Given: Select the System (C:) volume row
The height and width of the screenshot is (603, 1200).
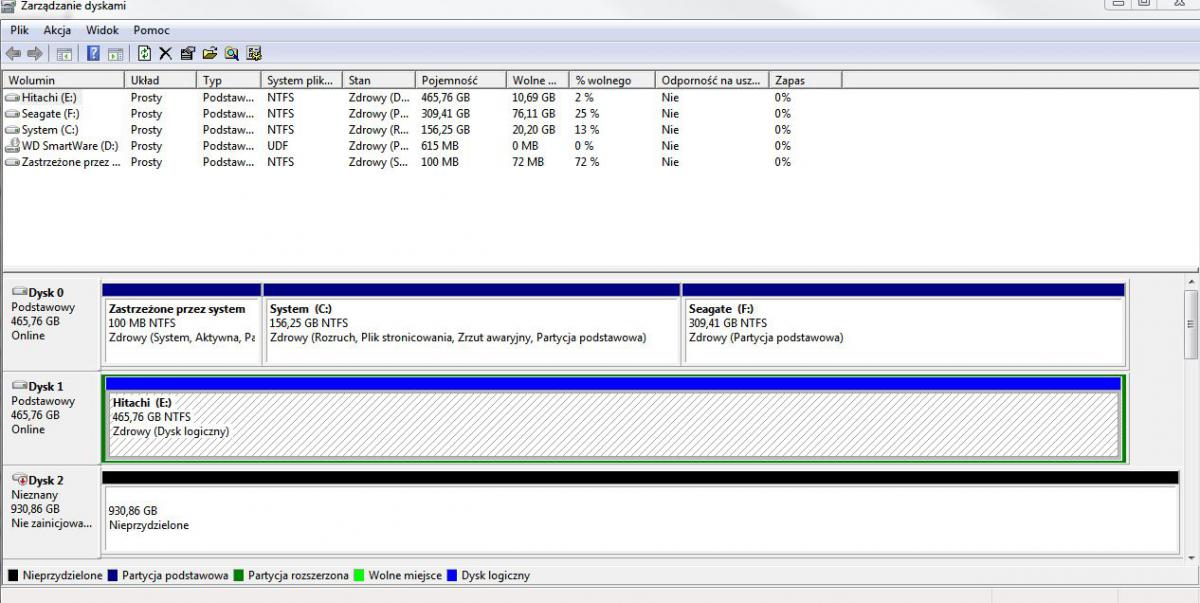Looking at the screenshot, I should 421,130.
